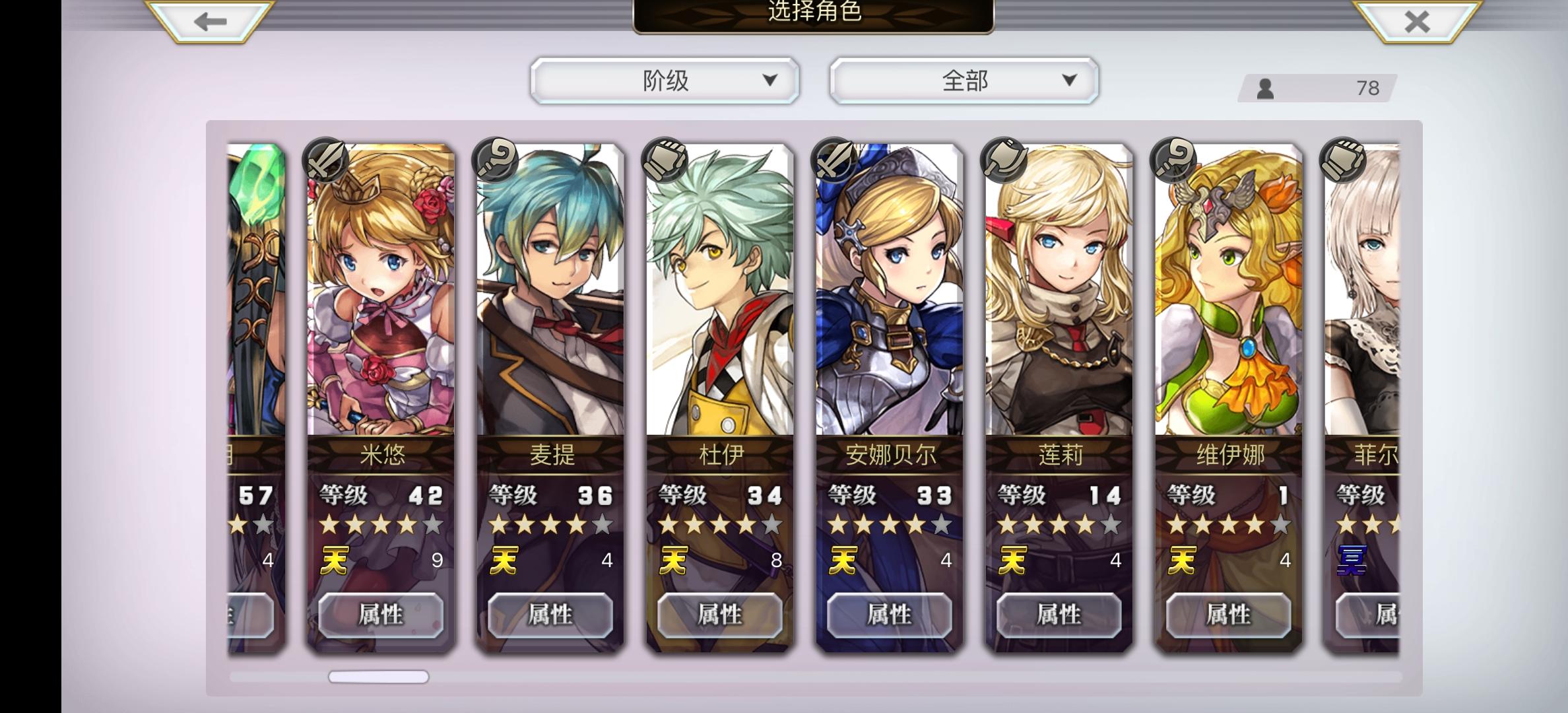1568x713 pixels.
Task: Click the staff class icon on 维伊娜's card
Action: pos(1173,160)
